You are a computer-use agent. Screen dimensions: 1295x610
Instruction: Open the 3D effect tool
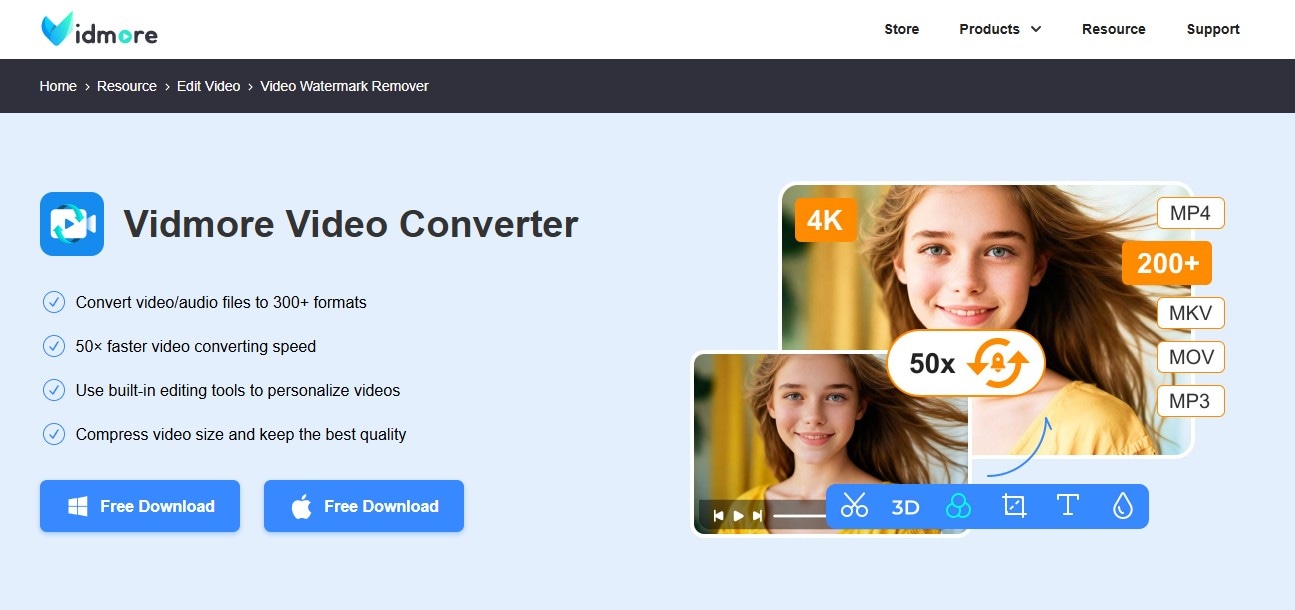click(x=906, y=507)
